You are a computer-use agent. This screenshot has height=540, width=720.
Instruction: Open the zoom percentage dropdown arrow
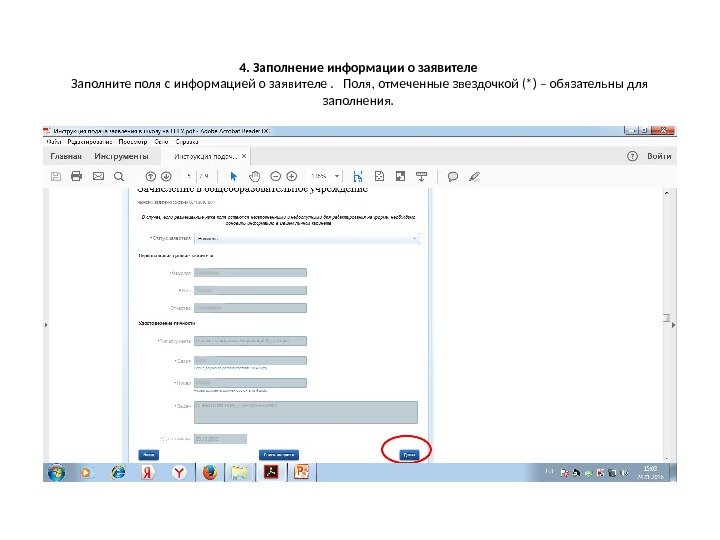pyautogui.click(x=337, y=176)
